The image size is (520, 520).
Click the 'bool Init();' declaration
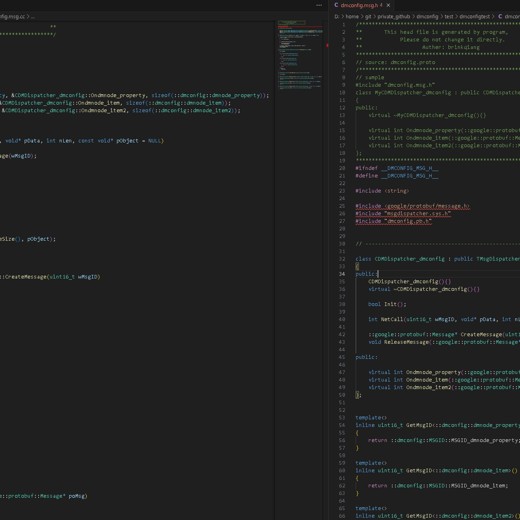click(387, 304)
